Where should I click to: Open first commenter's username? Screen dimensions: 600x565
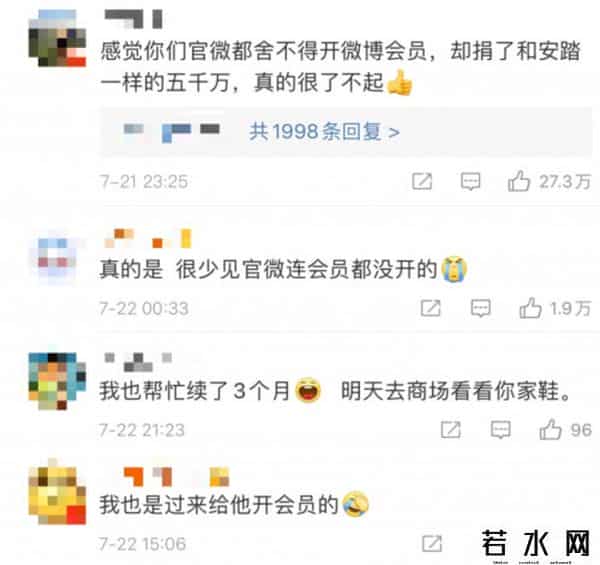[133, 19]
